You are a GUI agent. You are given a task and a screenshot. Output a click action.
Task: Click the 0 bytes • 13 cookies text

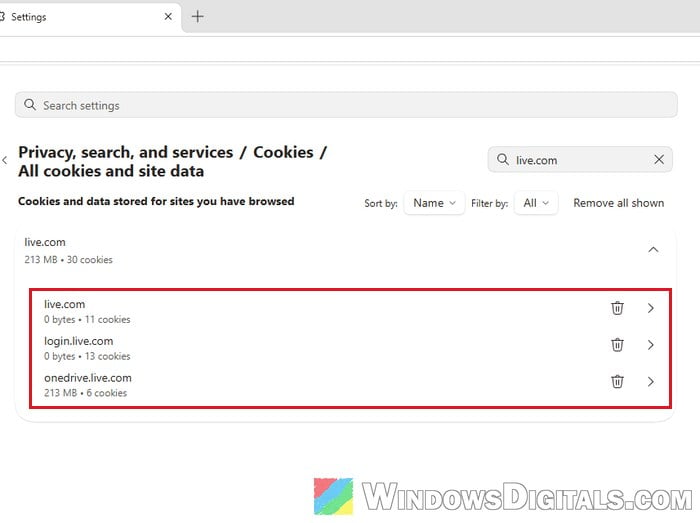(87, 356)
